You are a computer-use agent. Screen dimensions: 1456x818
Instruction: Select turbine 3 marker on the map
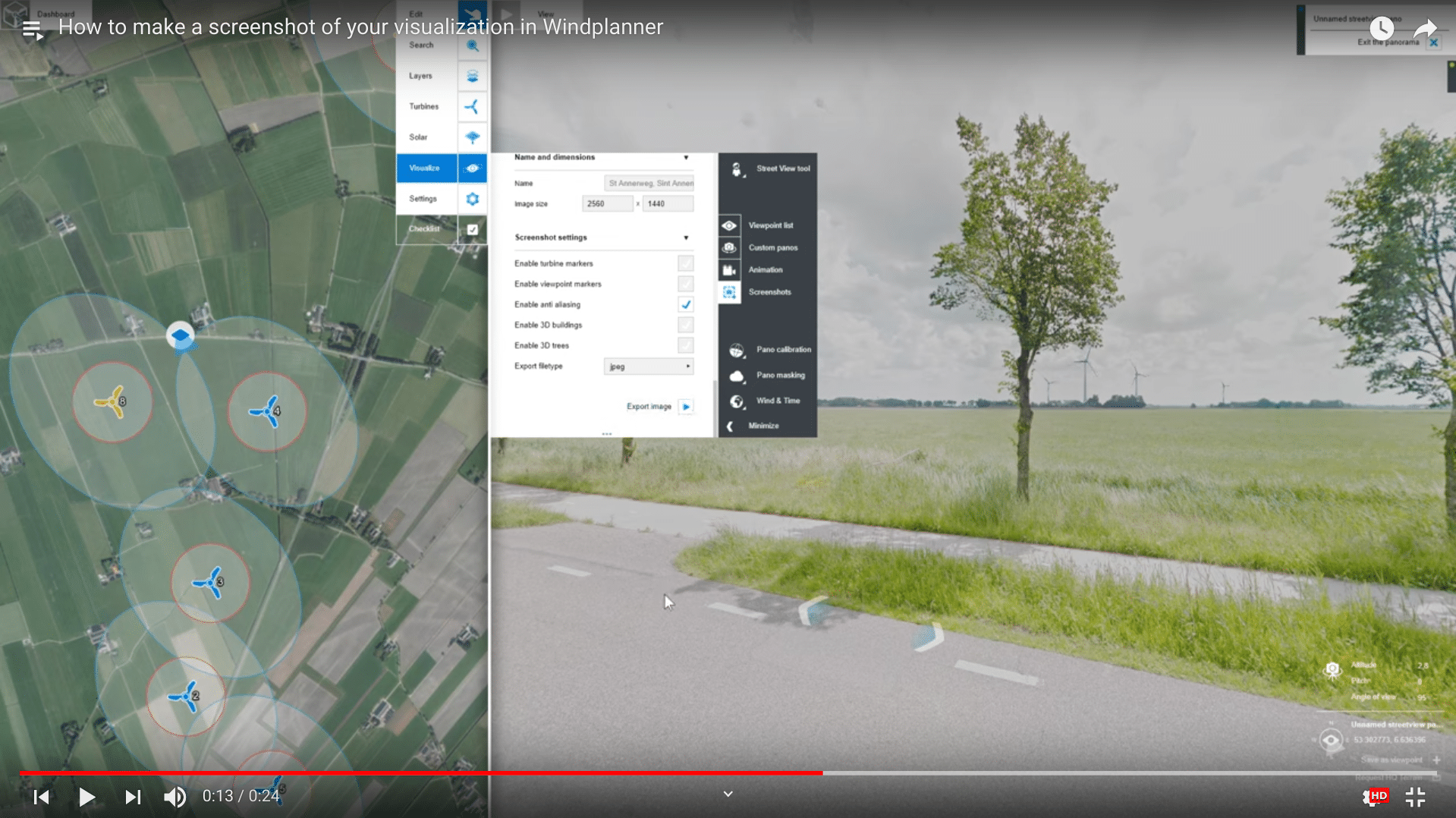[x=209, y=583]
